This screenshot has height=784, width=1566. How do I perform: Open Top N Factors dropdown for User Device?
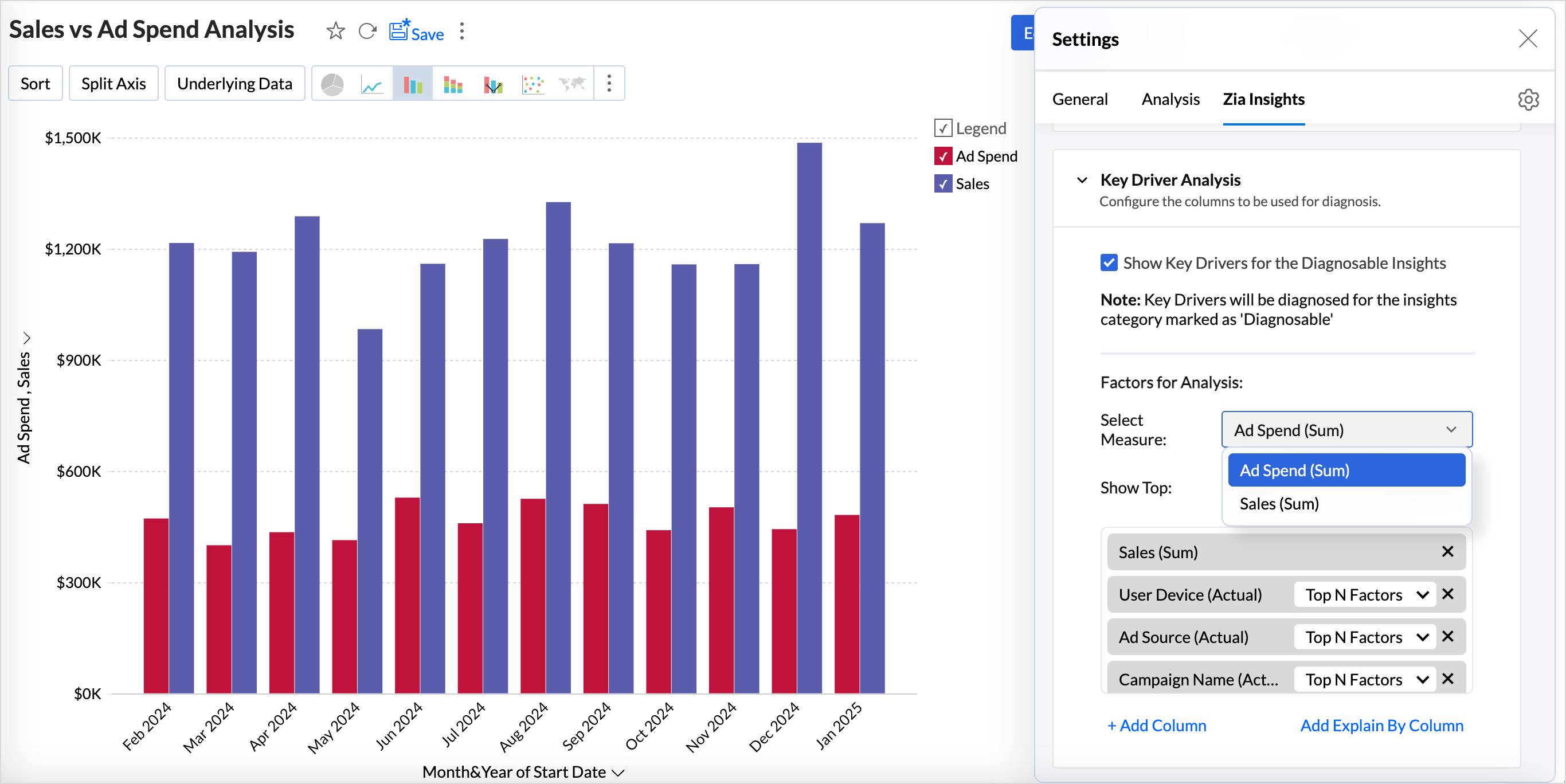click(1365, 594)
